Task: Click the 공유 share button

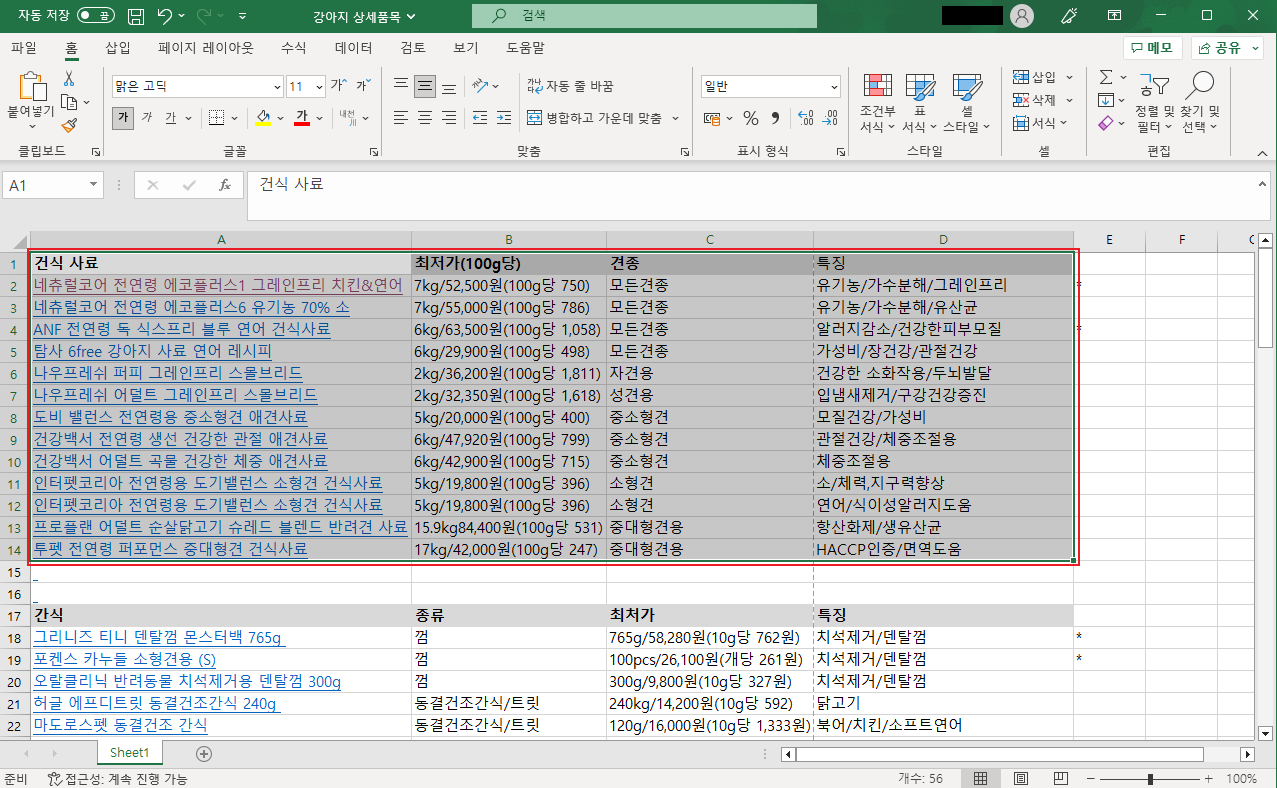Action: click(x=1228, y=48)
